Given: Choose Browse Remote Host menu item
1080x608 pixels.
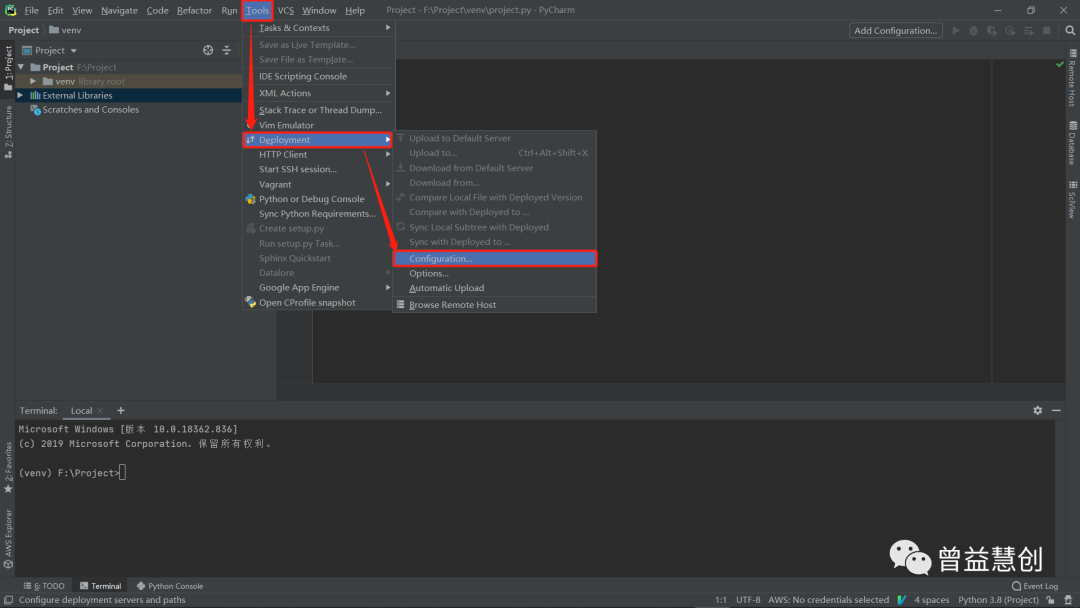Looking at the screenshot, I should click(x=495, y=305).
